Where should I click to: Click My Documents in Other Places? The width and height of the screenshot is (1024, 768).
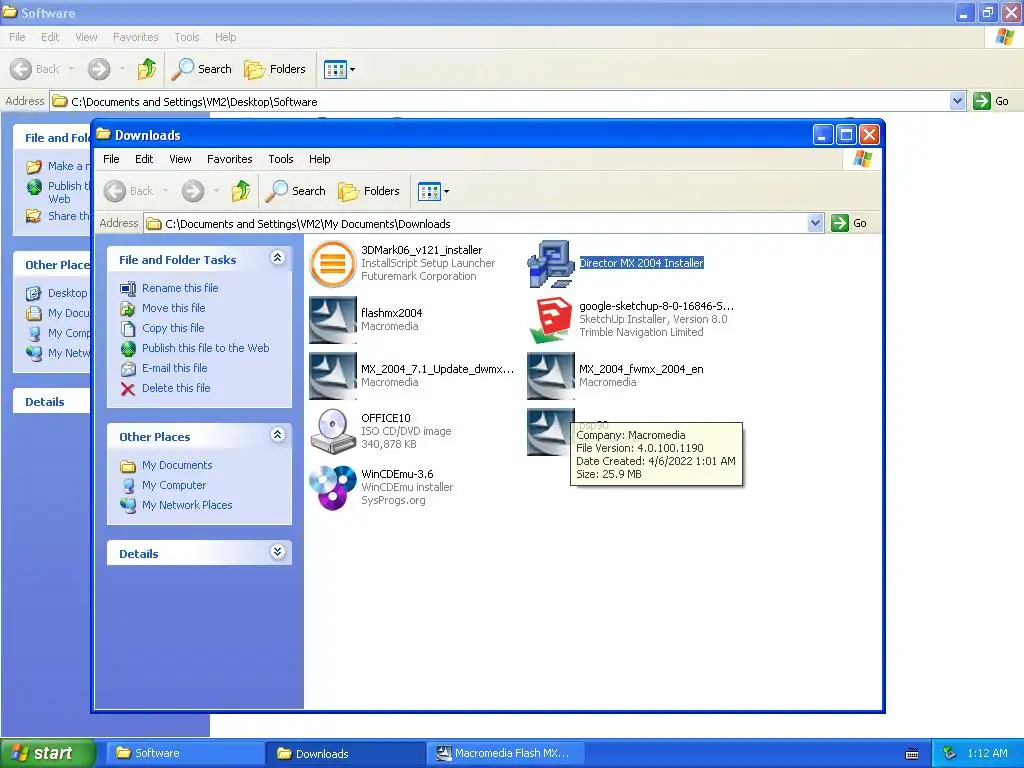[x=177, y=466]
